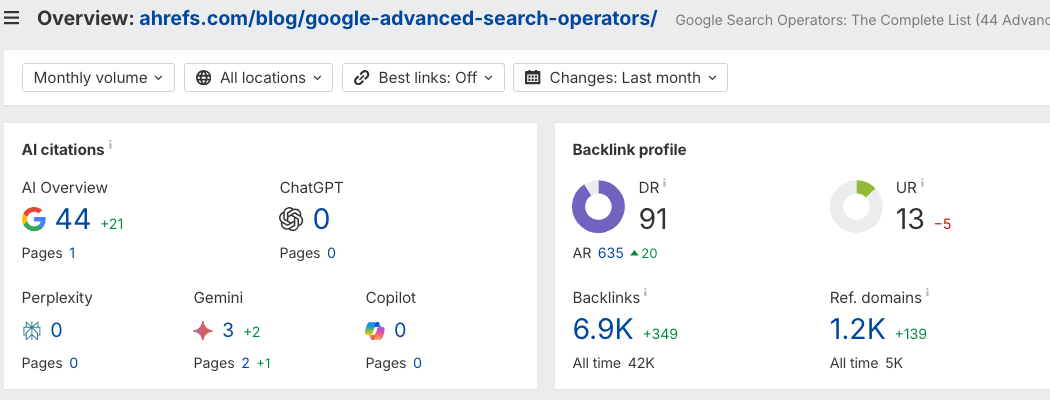This screenshot has height=400, width=1050.
Task: Click the Backlink profile heading
Action: tap(629, 150)
